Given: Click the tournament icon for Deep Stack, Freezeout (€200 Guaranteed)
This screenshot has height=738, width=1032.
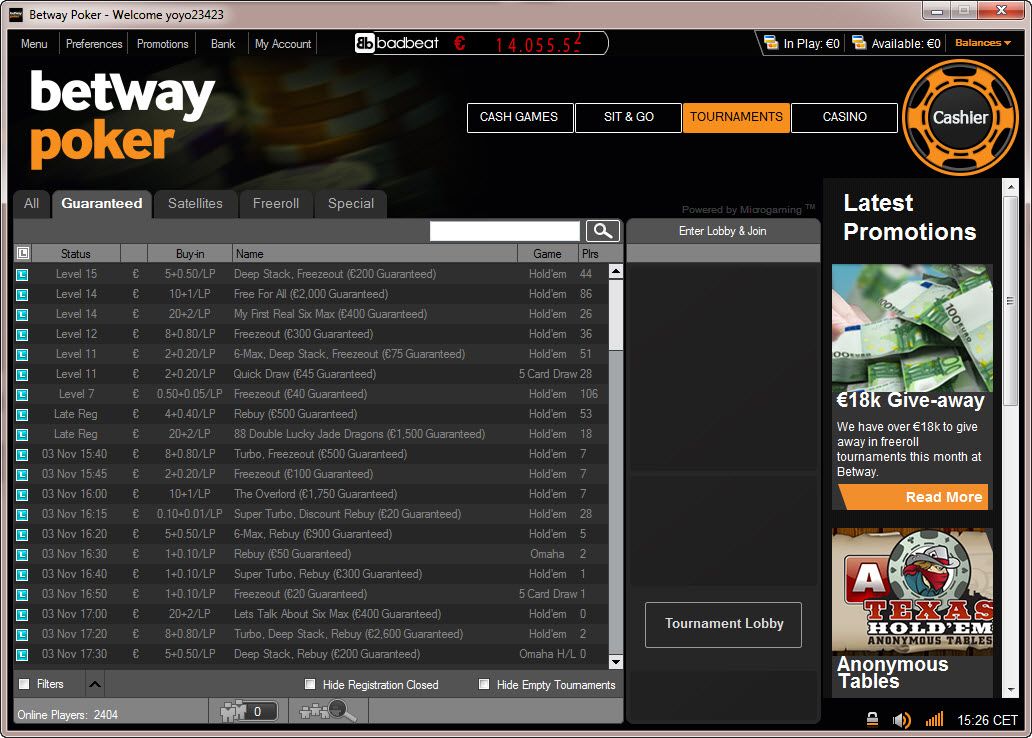Looking at the screenshot, I should 22,275.
